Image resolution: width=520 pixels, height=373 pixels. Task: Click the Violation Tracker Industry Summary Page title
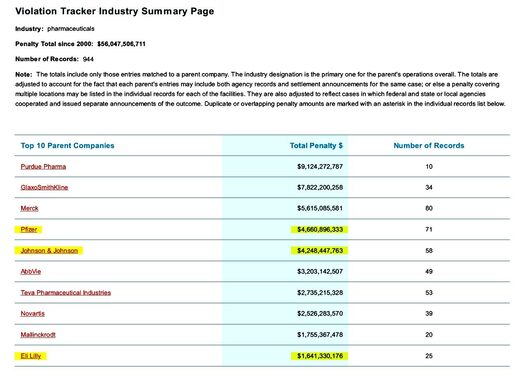(x=115, y=11)
